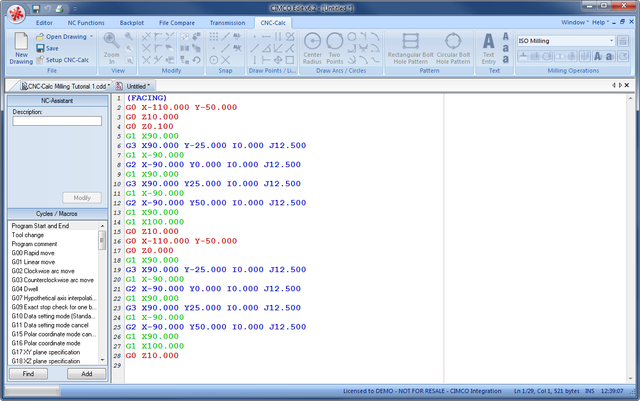Switch to the Transmission tab
The image size is (640, 401).
[227, 23]
